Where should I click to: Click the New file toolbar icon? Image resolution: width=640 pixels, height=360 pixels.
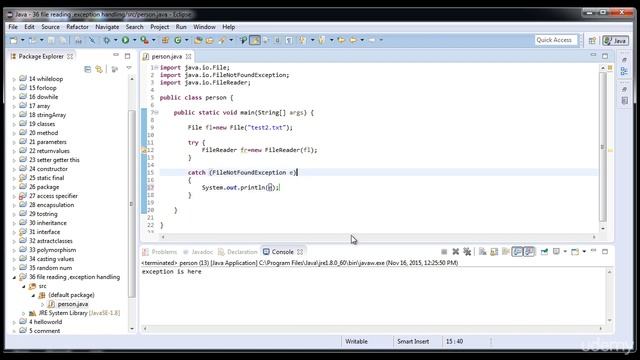point(13,40)
